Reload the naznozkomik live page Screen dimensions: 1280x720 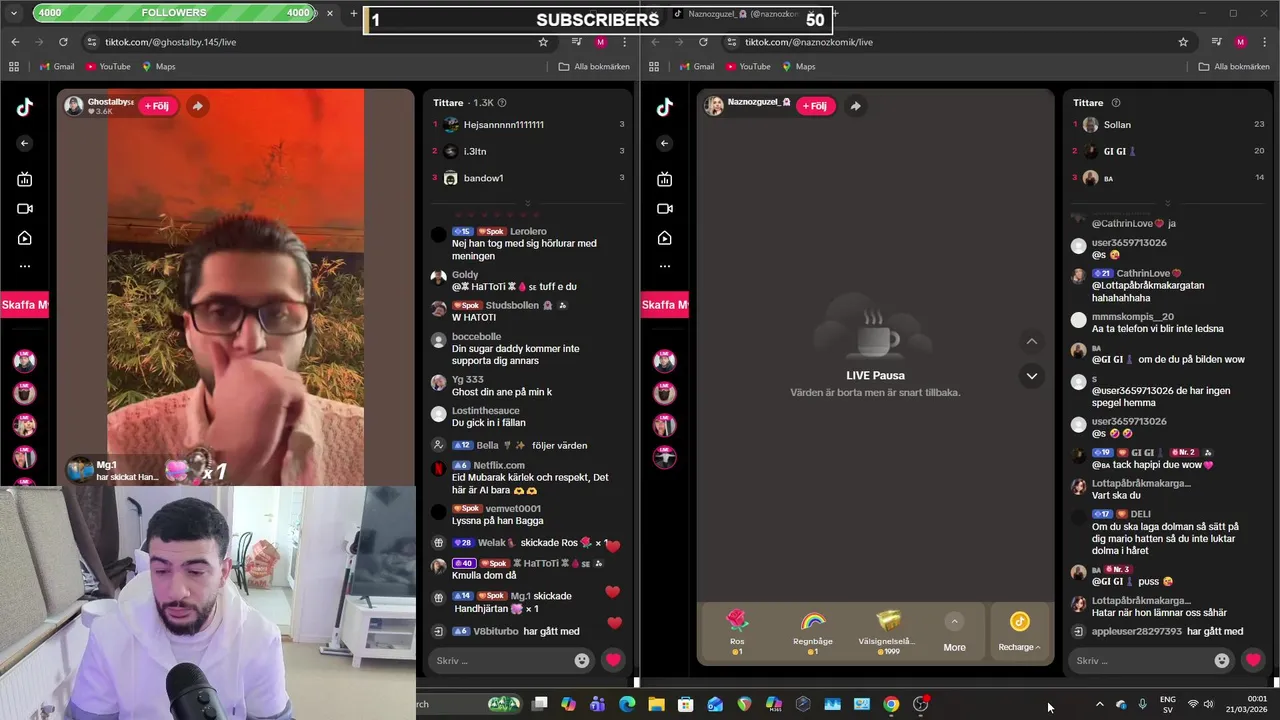[x=703, y=42]
